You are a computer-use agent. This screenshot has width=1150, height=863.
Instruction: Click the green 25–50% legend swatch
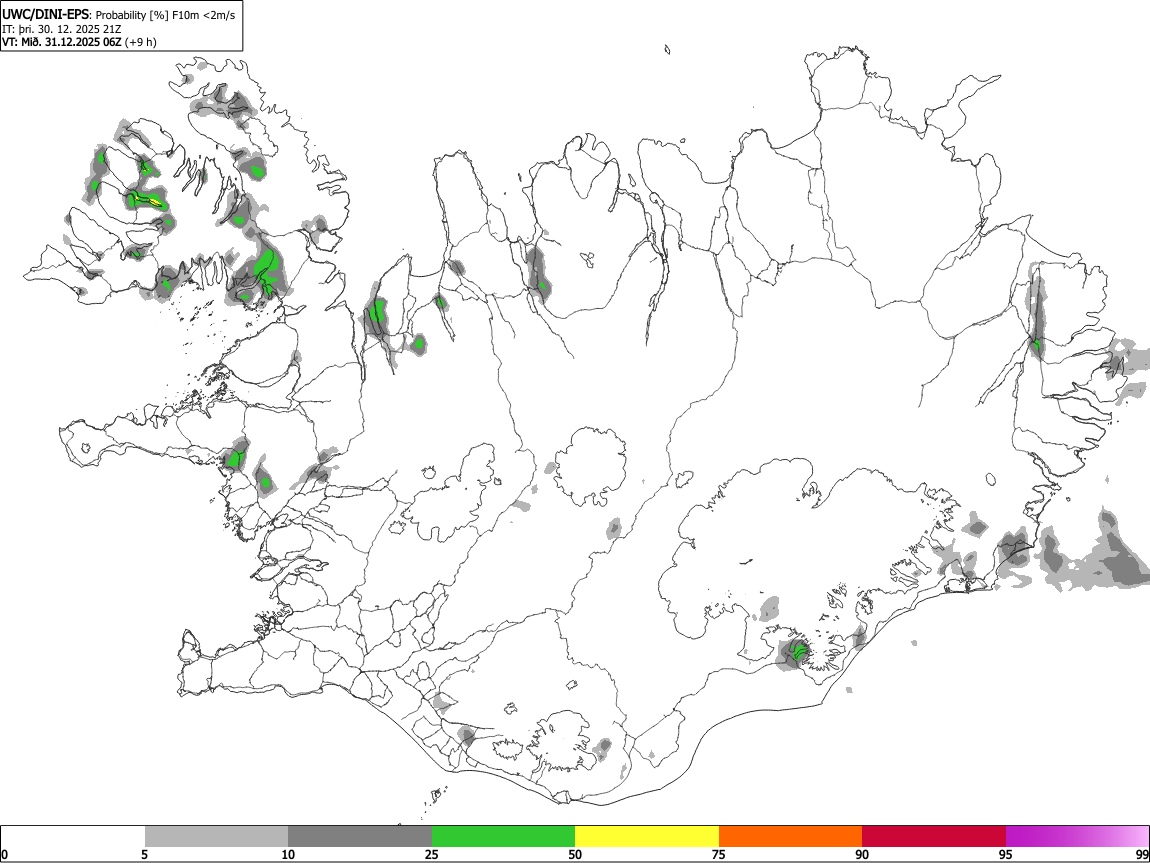[503, 837]
